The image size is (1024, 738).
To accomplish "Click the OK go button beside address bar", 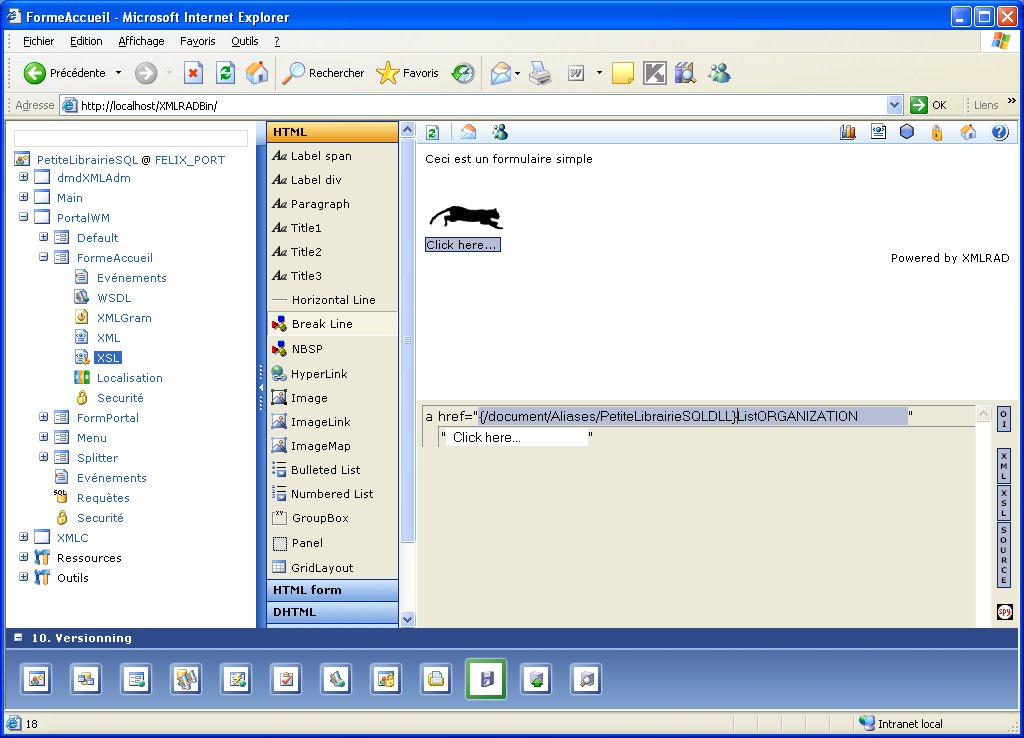I will click(x=928, y=105).
